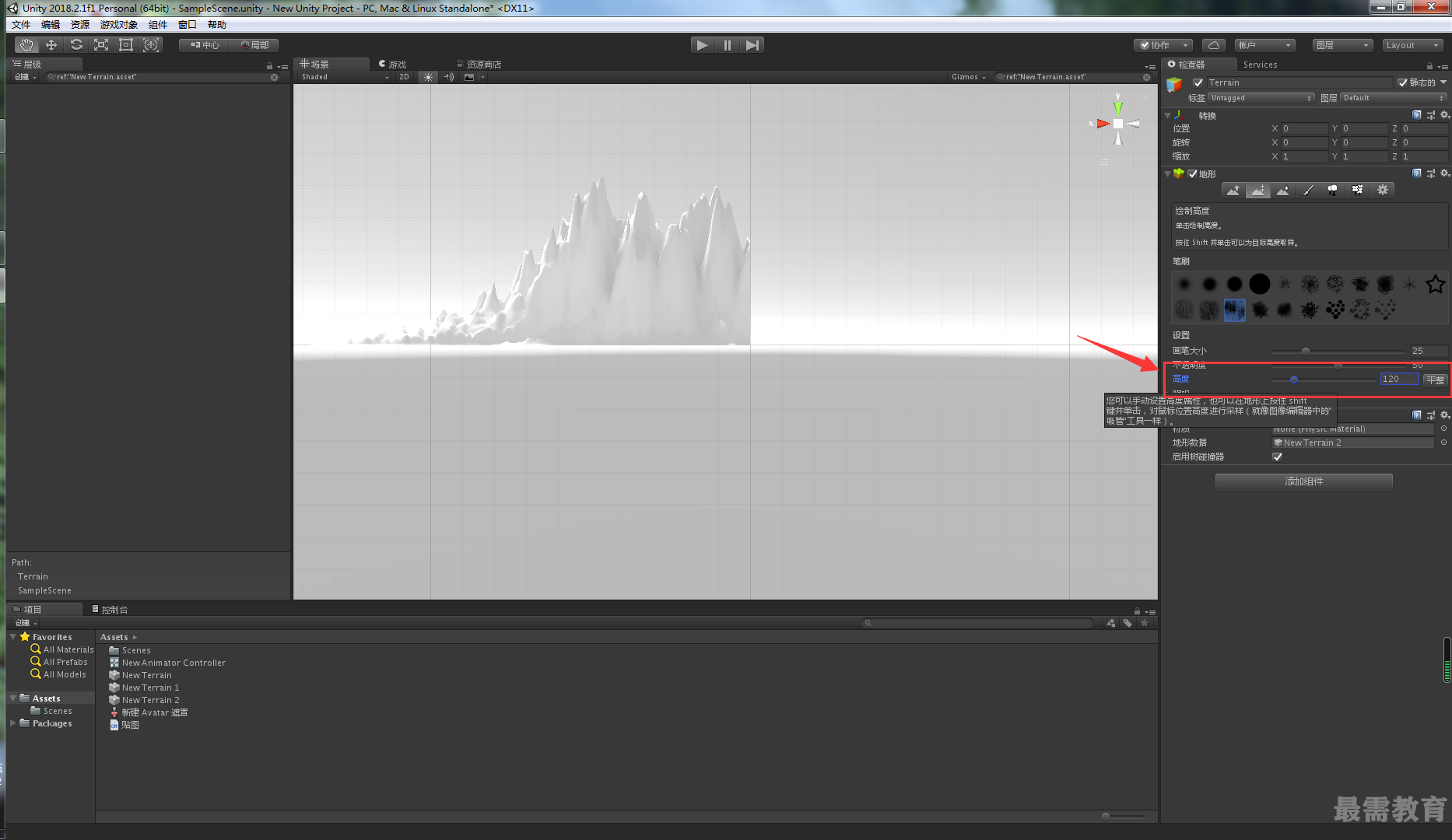
Task: Switch to the 控制台 console tab
Action: [110, 610]
